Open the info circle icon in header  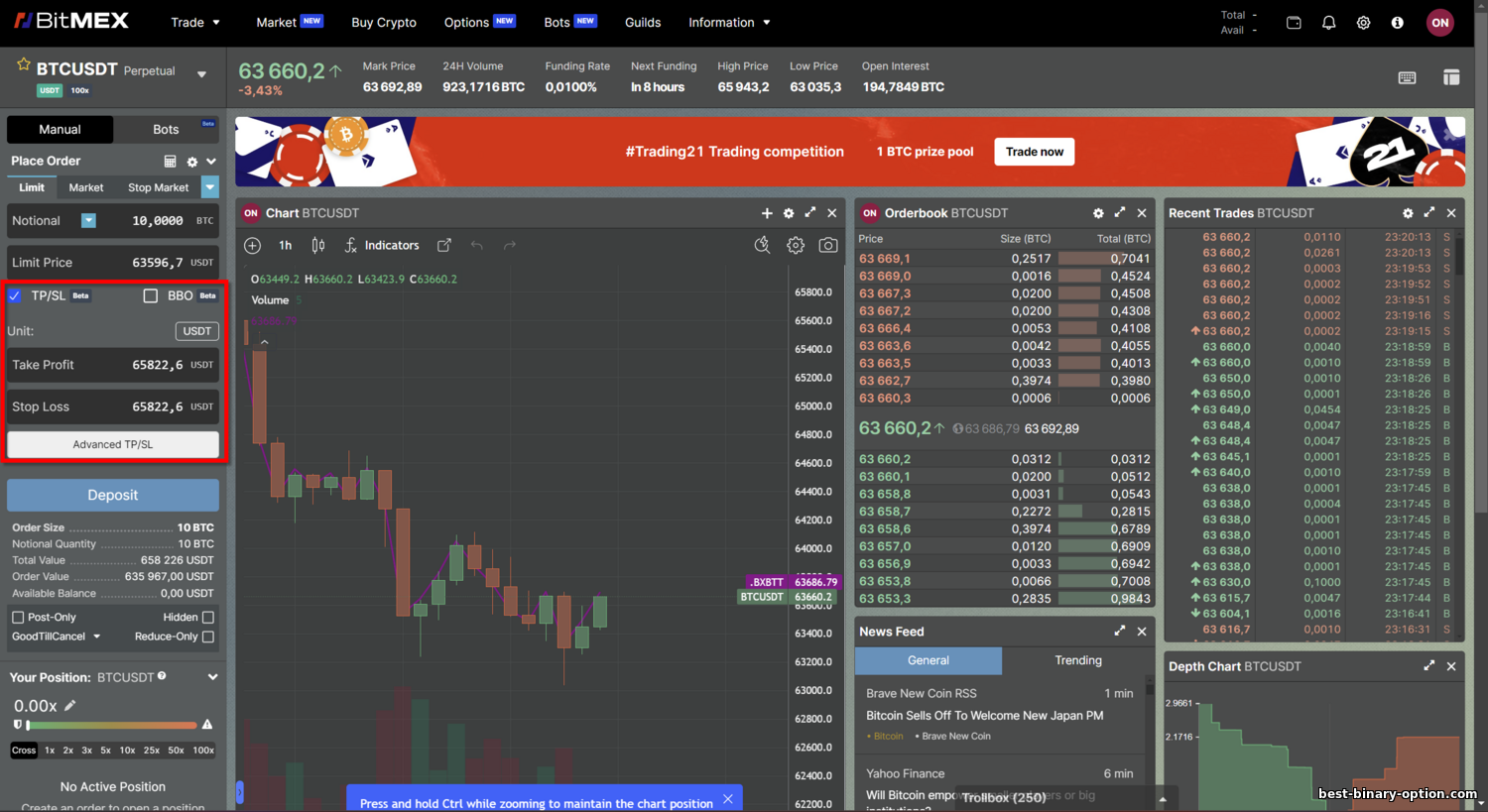click(1398, 22)
